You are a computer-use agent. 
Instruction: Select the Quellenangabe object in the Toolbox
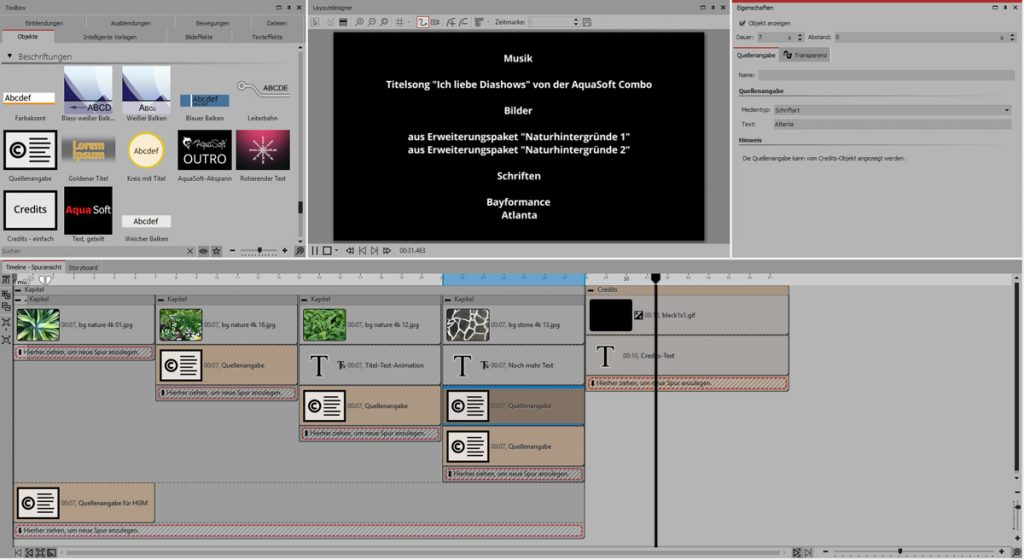tap(30, 150)
